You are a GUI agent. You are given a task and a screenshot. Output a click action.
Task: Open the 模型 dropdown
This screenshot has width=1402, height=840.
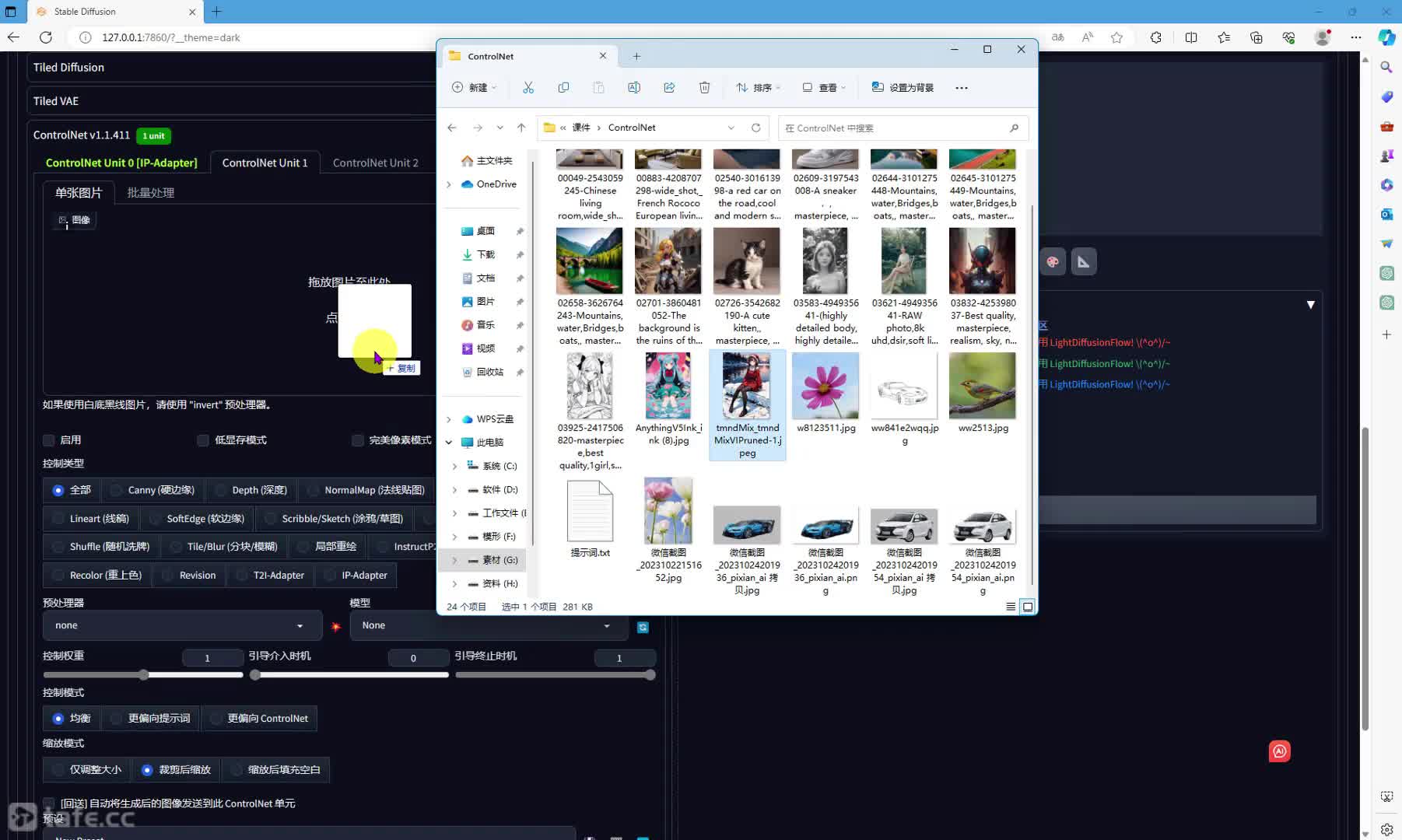tap(489, 625)
